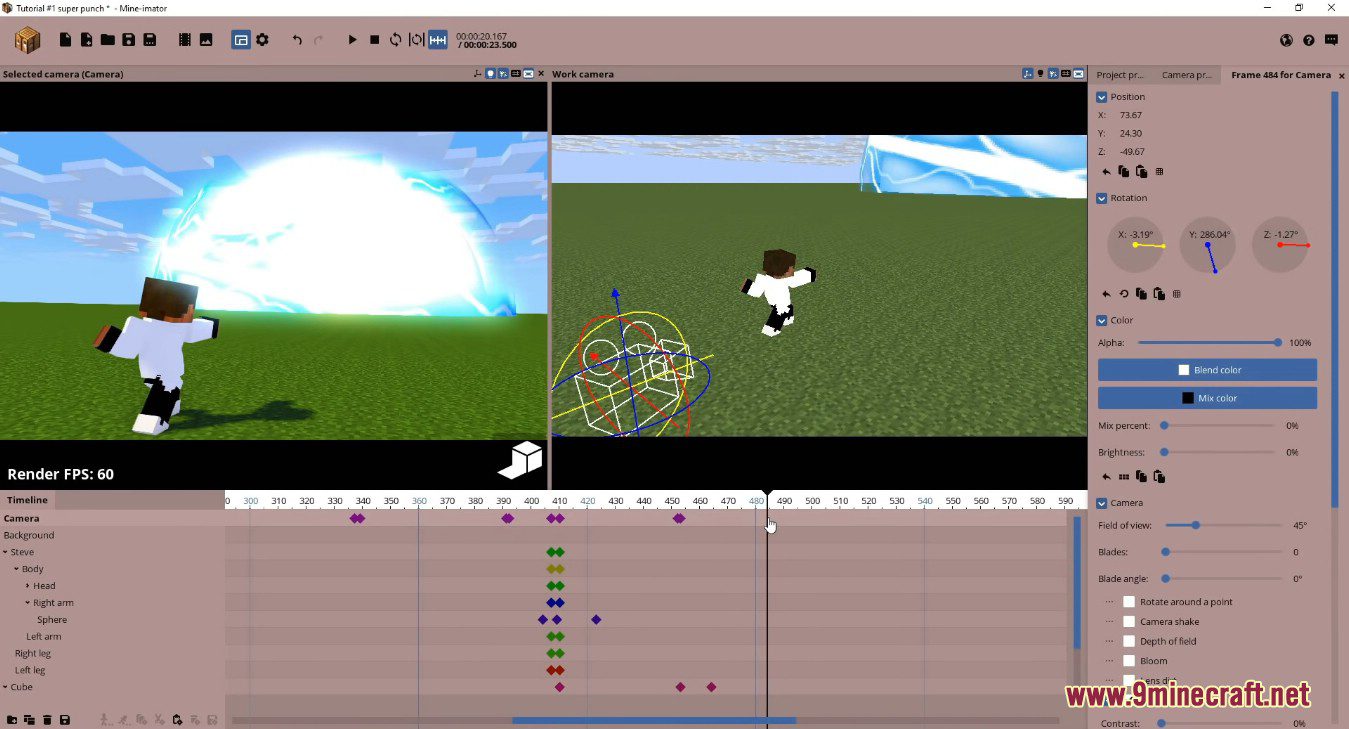Adjust the Field of view slider
Screen dimensions: 1349x729
click(1224, 525)
